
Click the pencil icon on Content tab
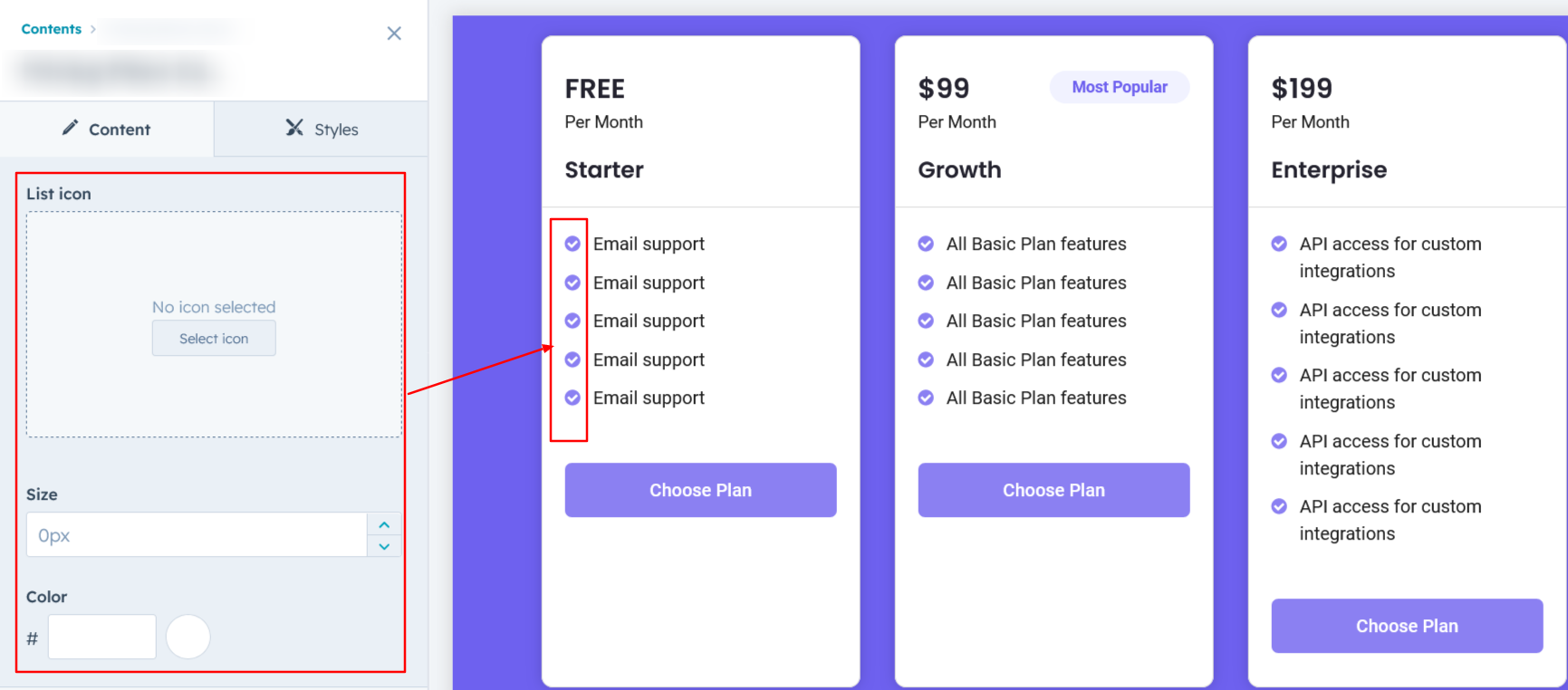(x=70, y=129)
